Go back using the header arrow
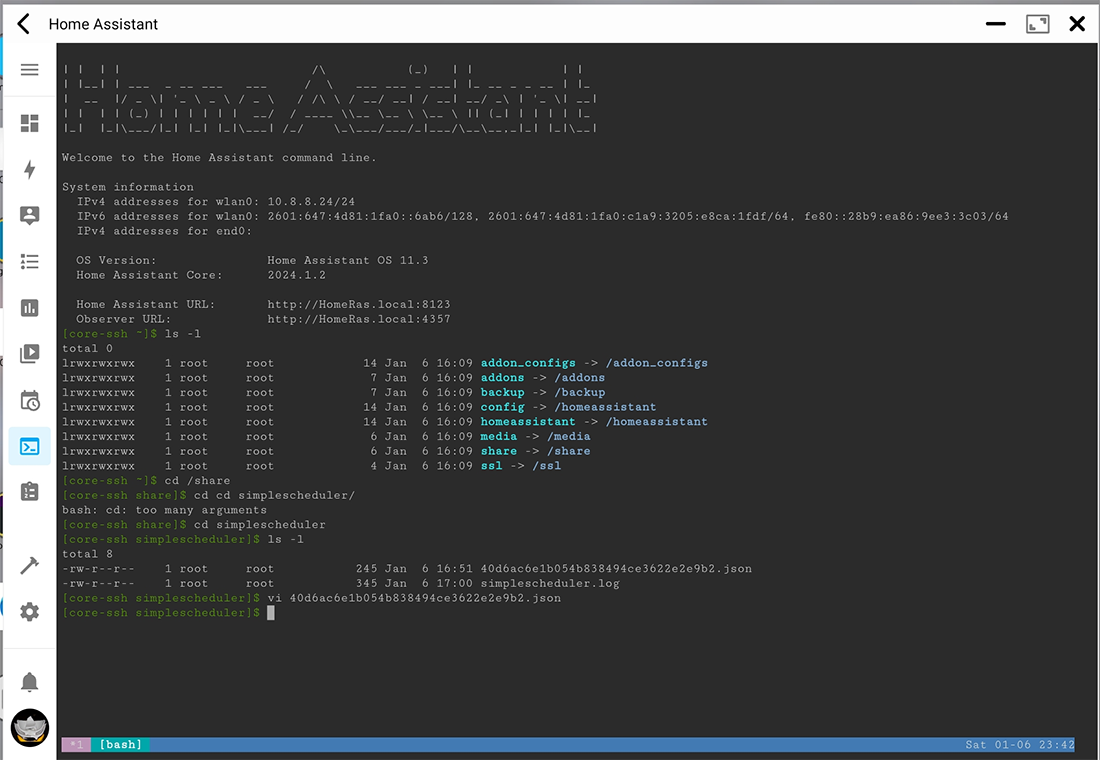 [24, 24]
